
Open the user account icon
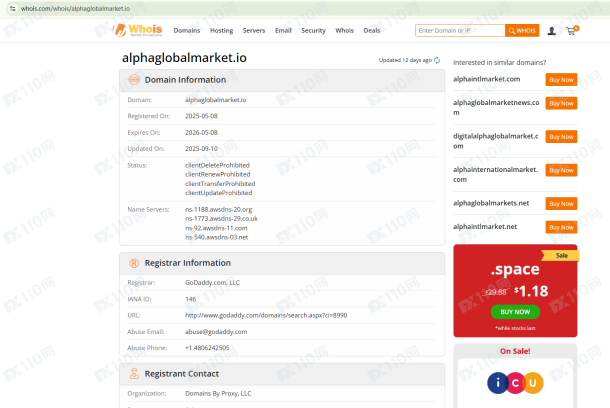pos(551,31)
